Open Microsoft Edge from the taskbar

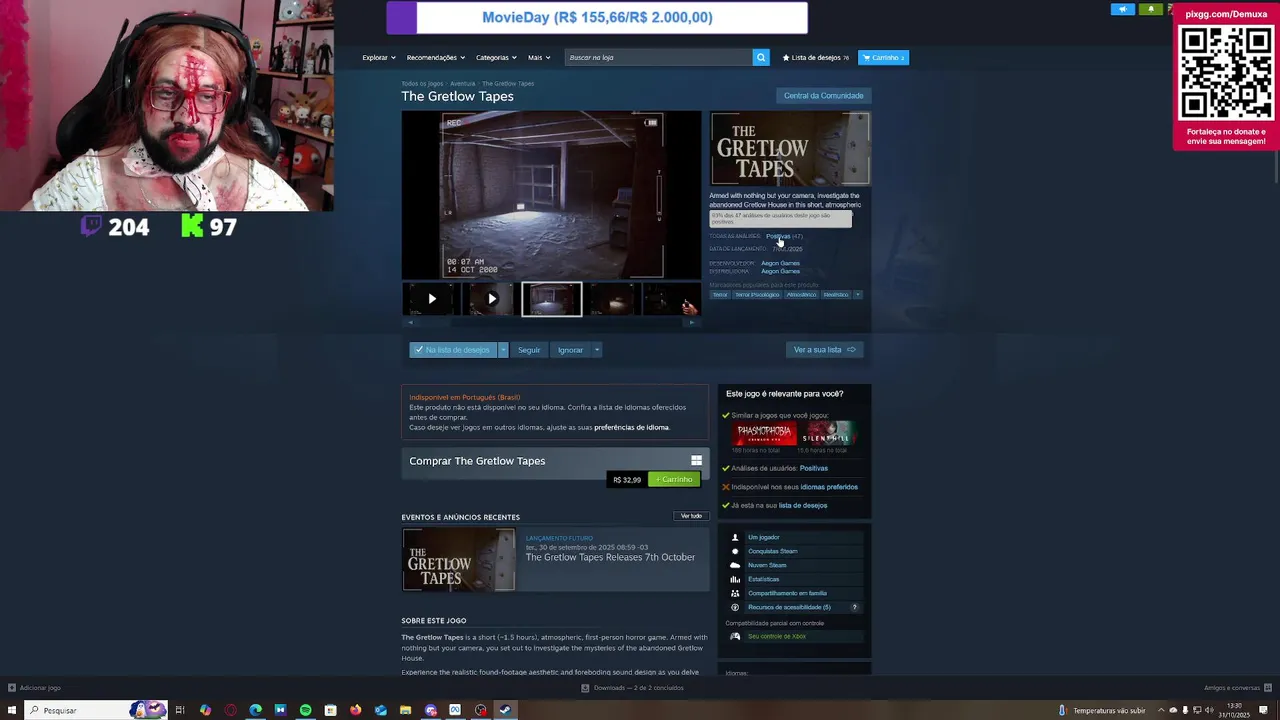pos(255,710)
